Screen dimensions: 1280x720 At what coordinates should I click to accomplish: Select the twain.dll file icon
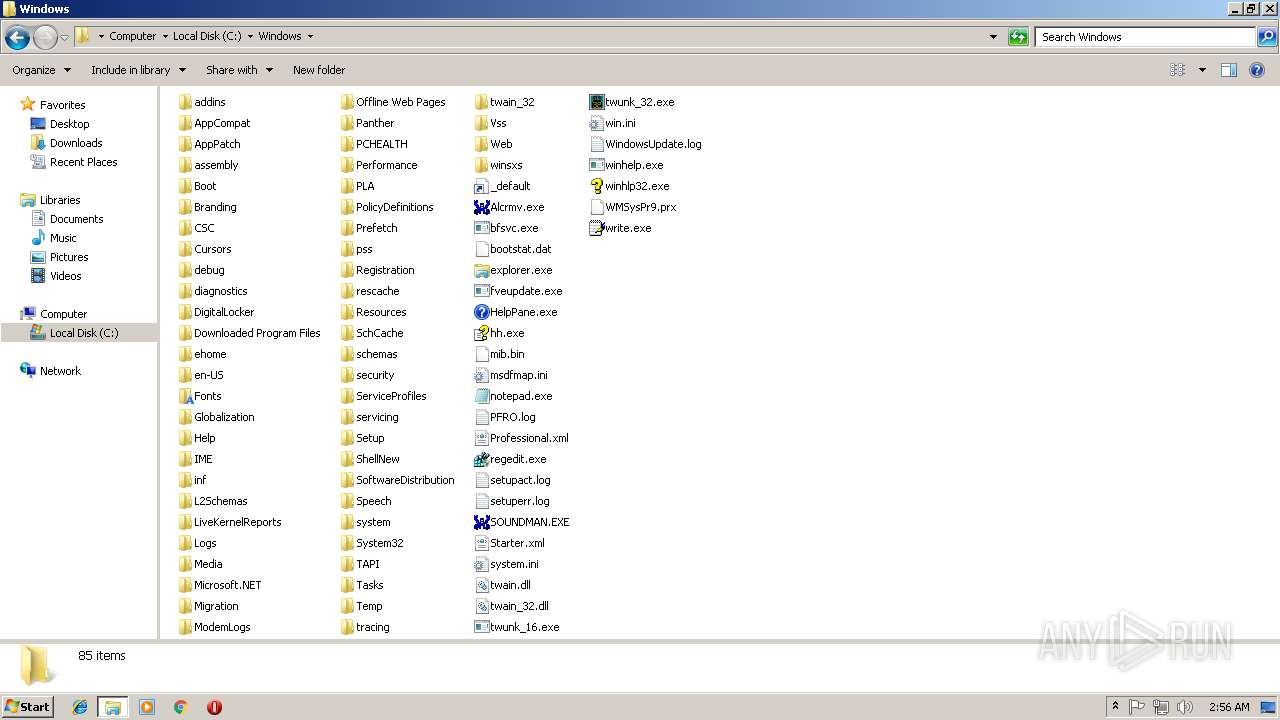pos(482,585)
